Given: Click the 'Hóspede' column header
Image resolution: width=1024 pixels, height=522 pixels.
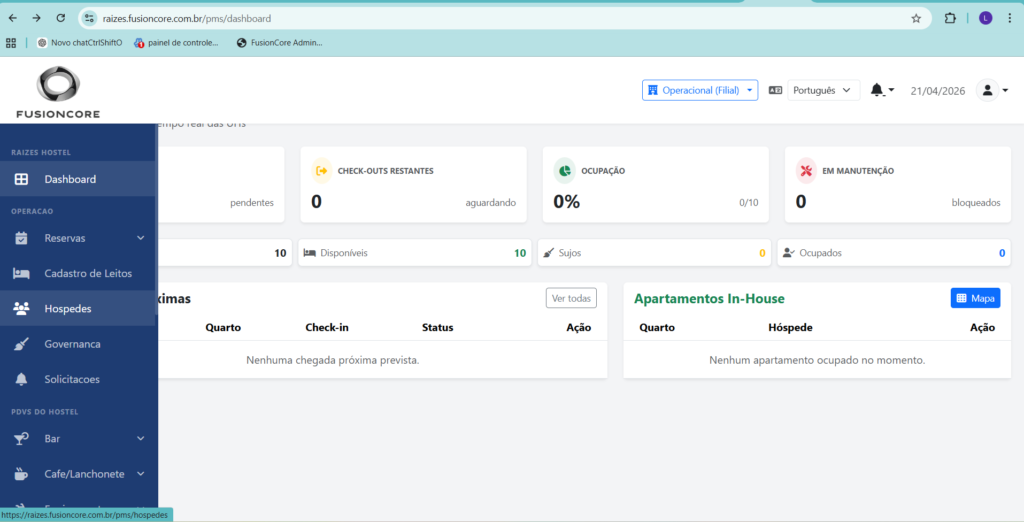Looking at the screenshot, I should click(x=790, y=327).
